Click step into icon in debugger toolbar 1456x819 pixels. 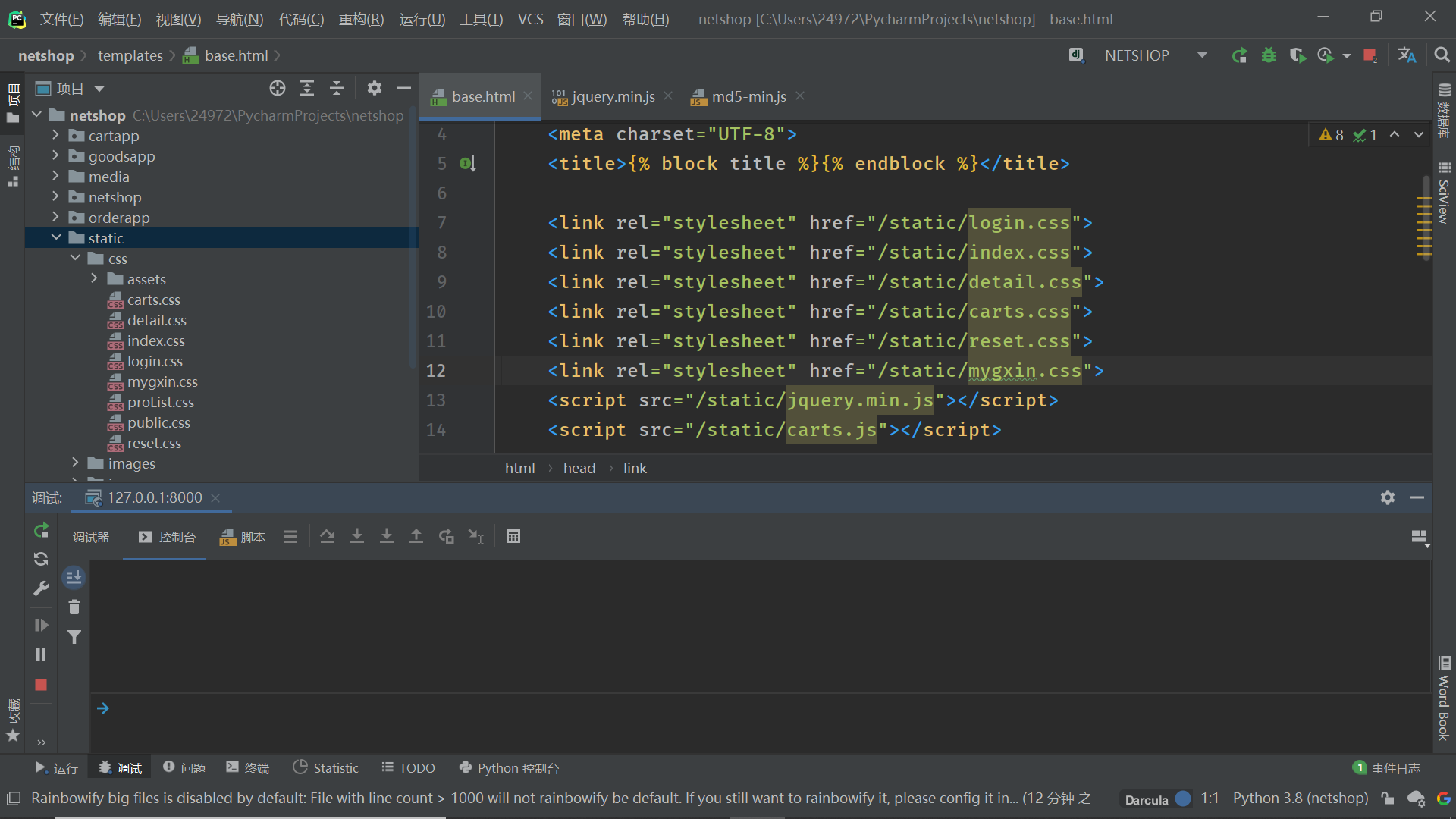click(357, 537)
